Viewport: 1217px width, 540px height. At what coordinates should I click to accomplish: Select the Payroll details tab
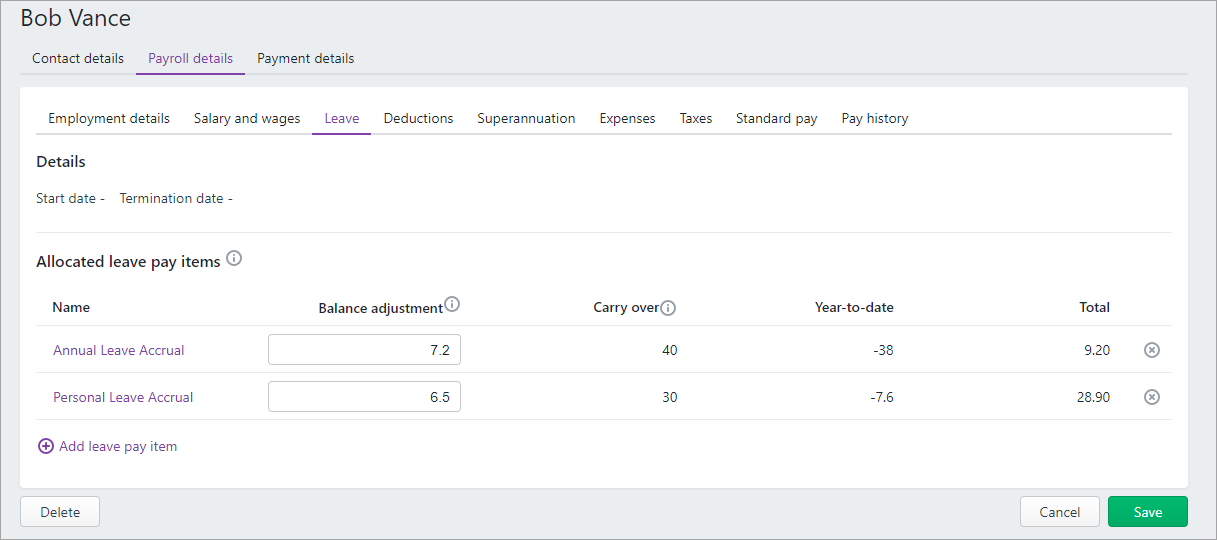pyautogui.click(x=190, y=58)
